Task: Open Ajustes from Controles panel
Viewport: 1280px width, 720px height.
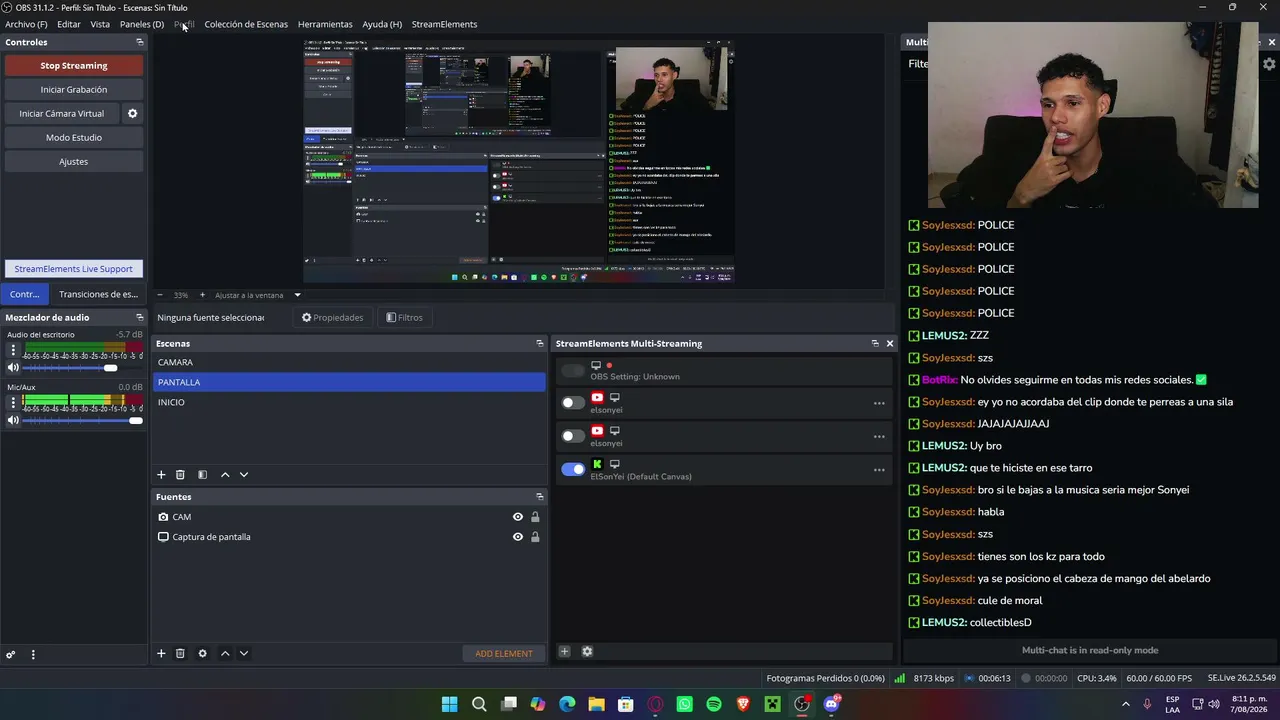Action: 74,162
